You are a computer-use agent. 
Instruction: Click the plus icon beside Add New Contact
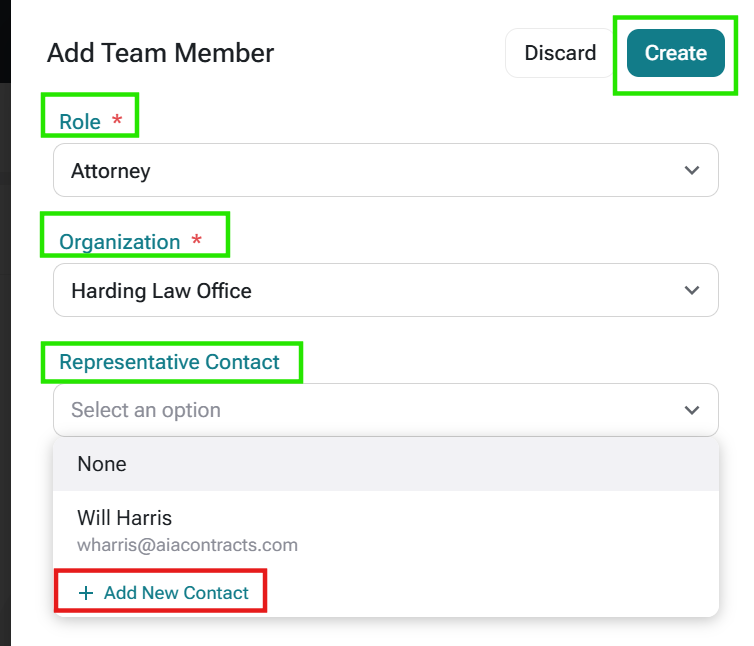tap(86, 593)
